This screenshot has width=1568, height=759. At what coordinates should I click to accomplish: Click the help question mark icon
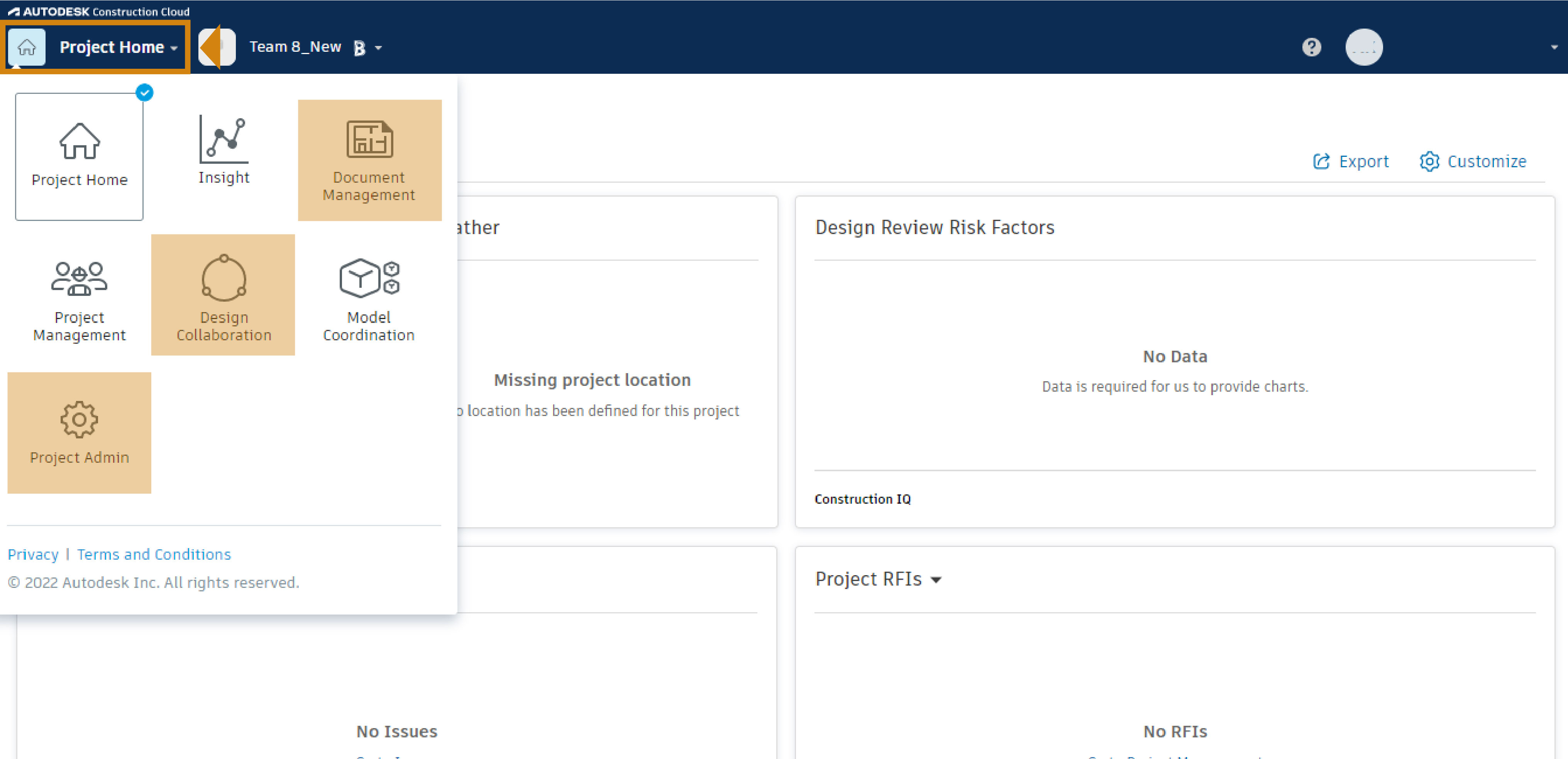point(1311,47)
